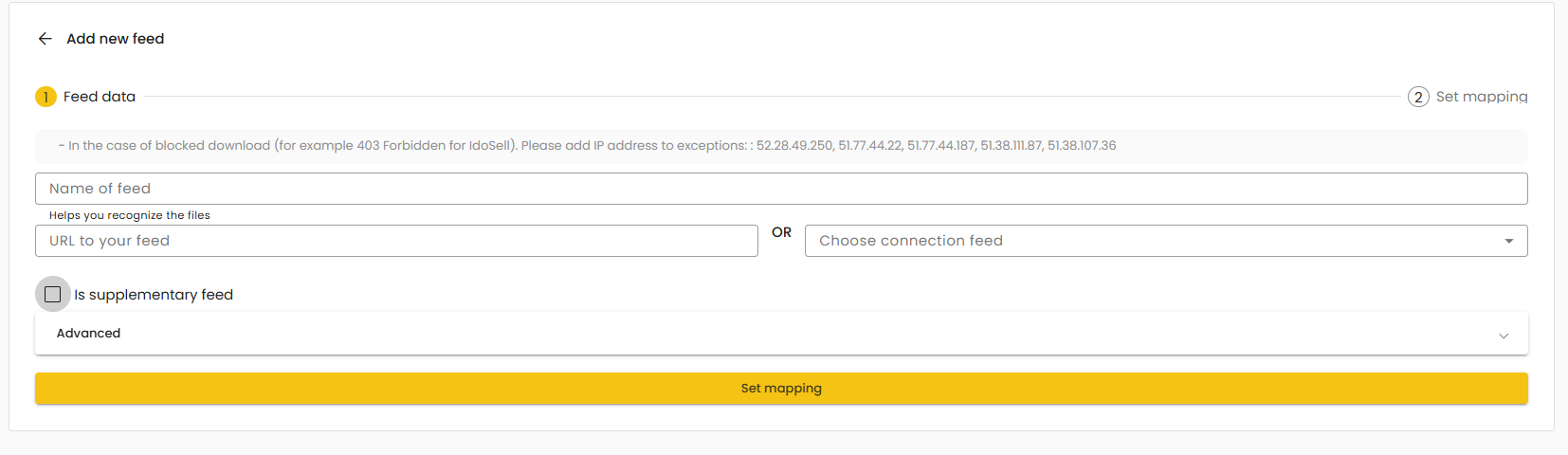Screen dimensions: 1568x455
Task: Click the connector line between the steps
Action: click(772, 97)
